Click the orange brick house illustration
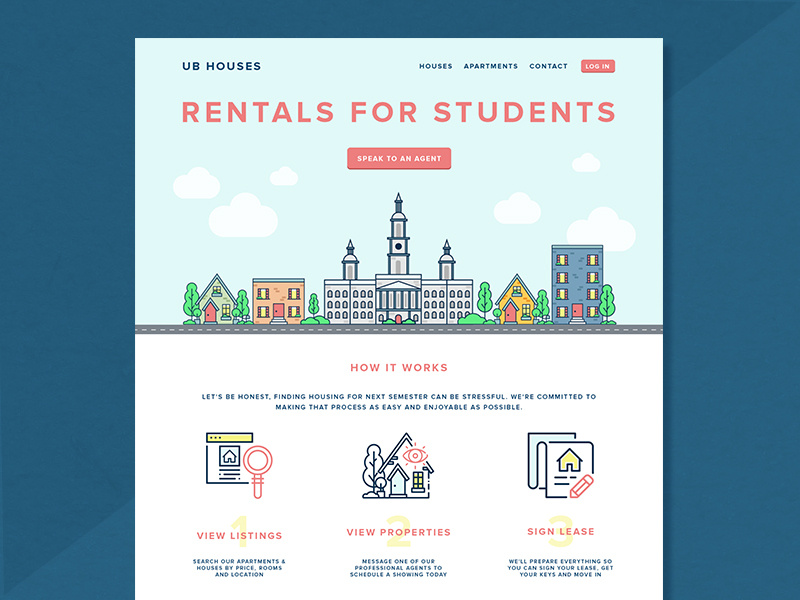800x600 pixels. (279, 301)
